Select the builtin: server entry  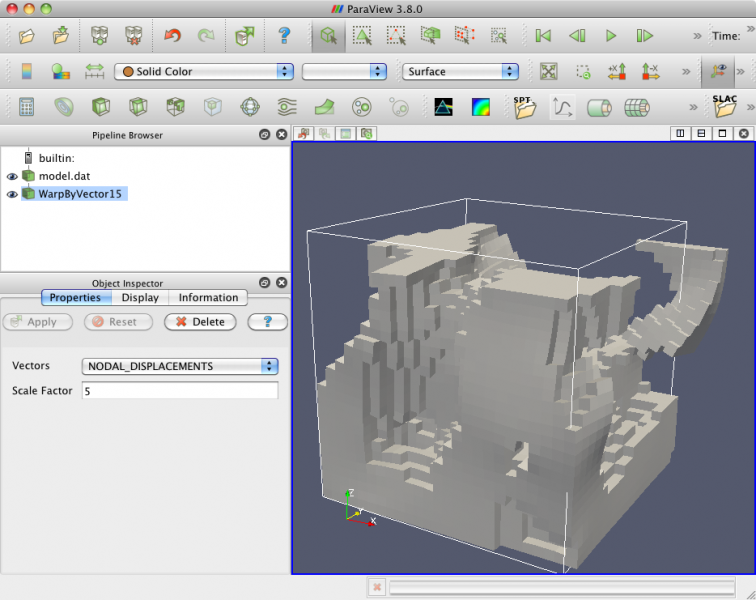pos(56,158)
